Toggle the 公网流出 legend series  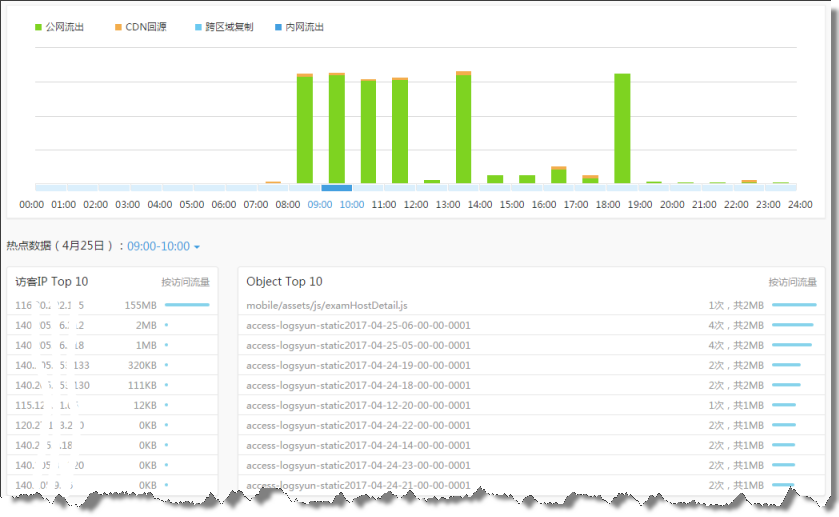[59, 27]
